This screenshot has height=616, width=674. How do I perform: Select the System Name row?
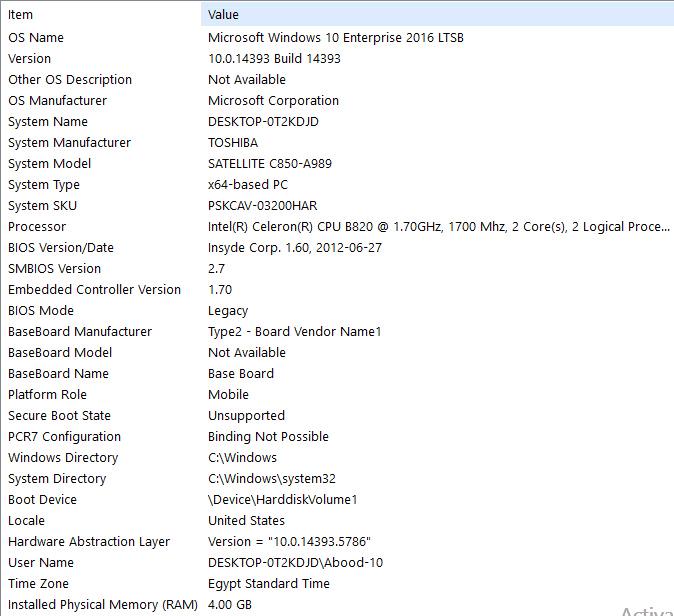48,122
